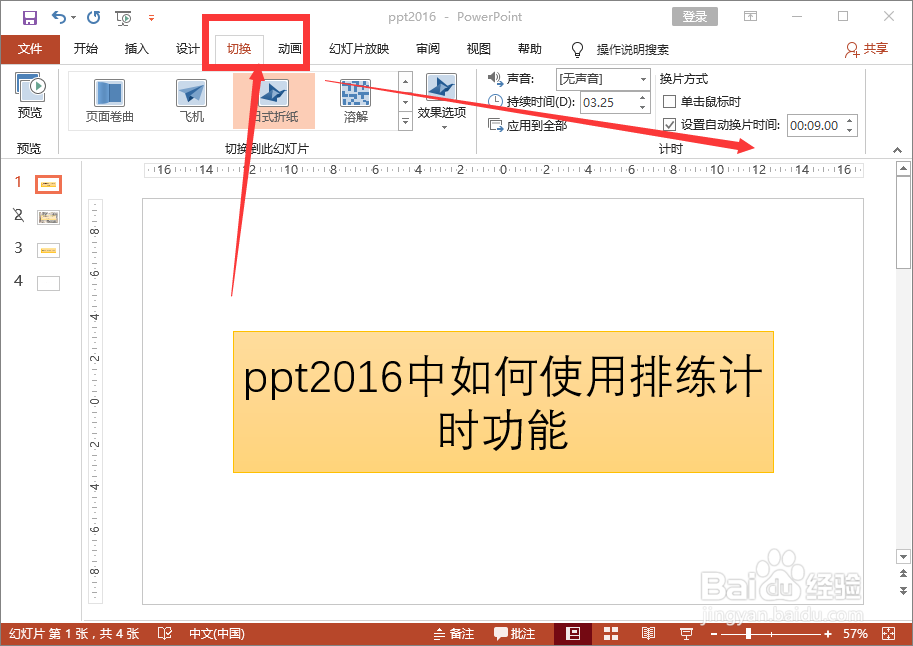913x646 pixels.
Task: Click the 预览 preview transition button
Action: coord(30,97)
